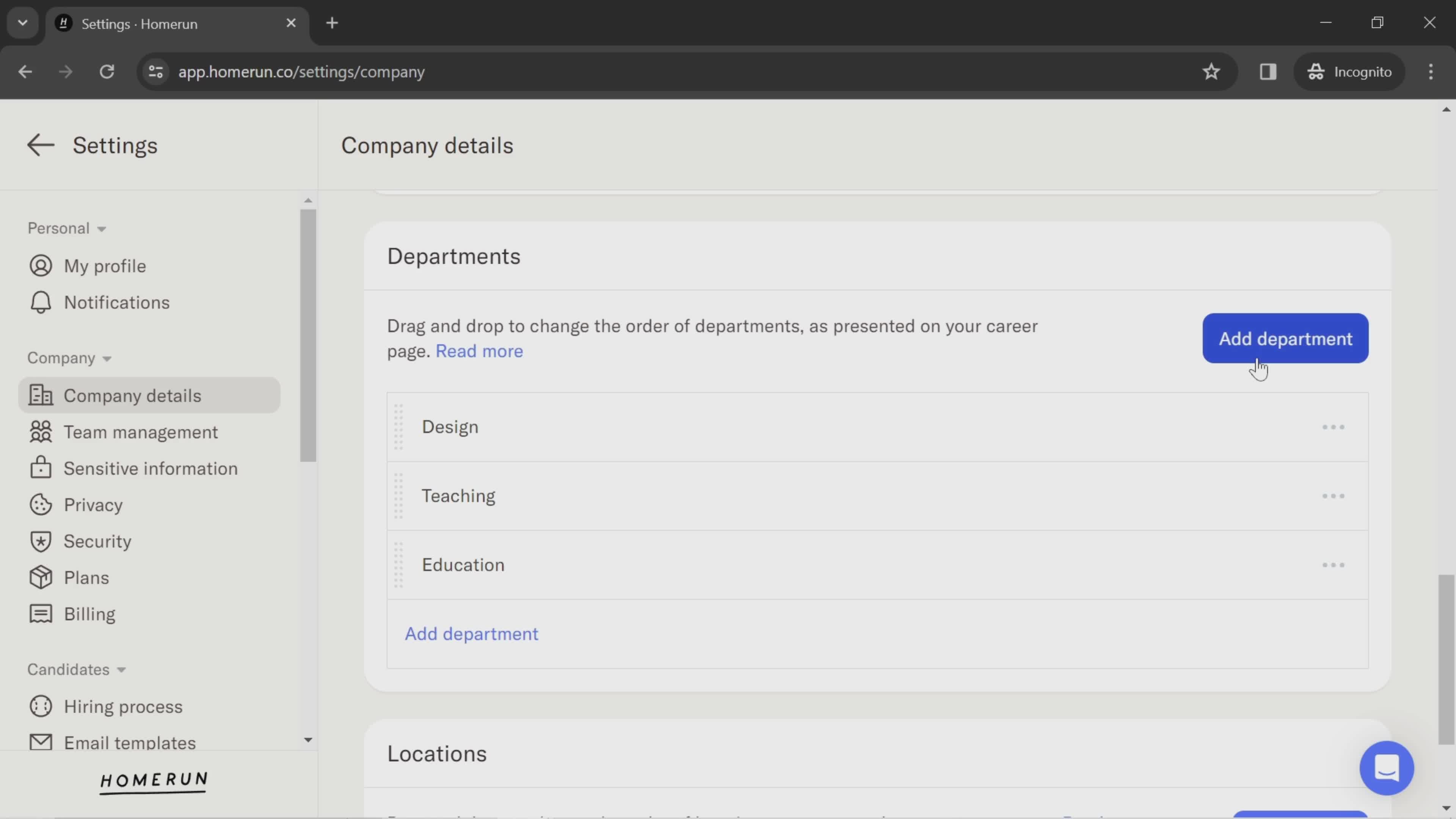The width and height of the screenshot is (1456, 819).
Task: Click the drag handle for Design
Action: point(399,427)
